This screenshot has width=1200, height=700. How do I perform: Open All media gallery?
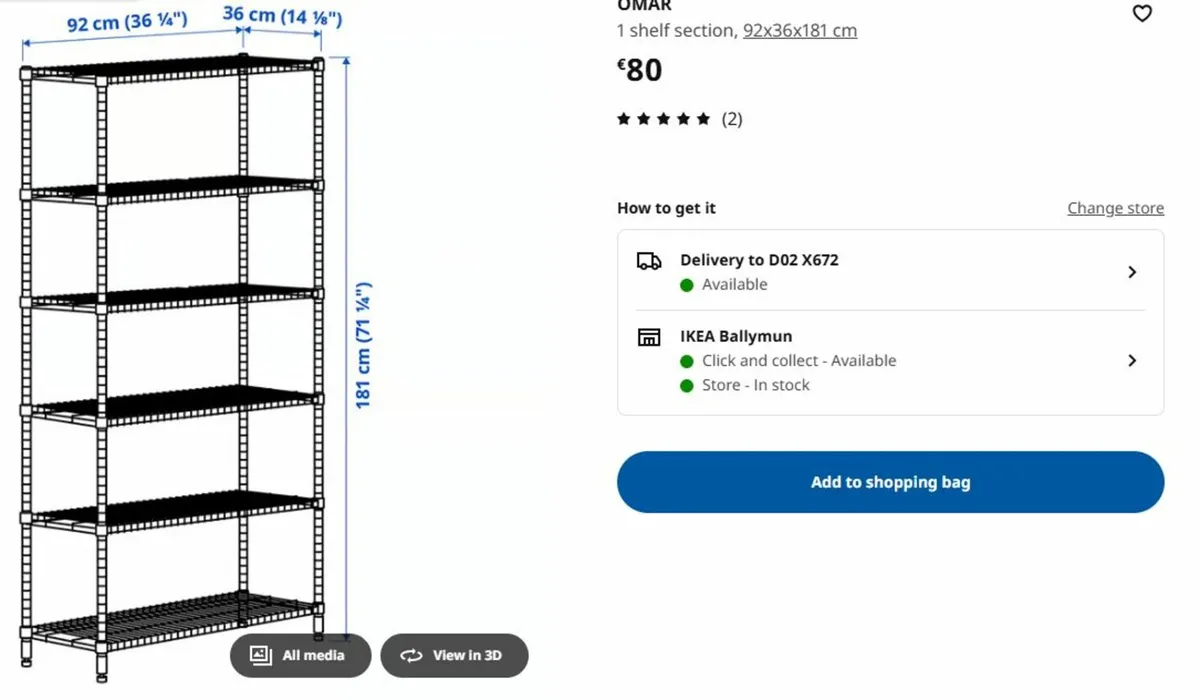click(300, 656)
